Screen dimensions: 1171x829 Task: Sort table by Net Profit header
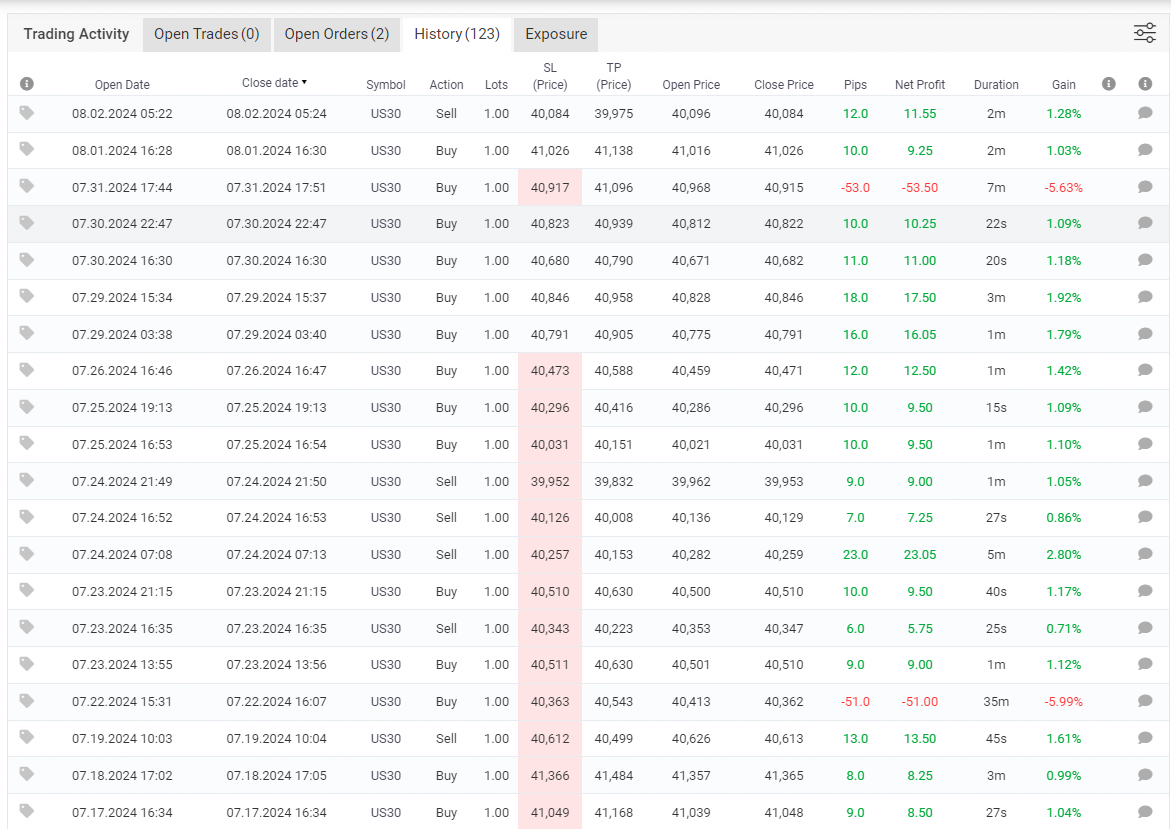(919, 85)
